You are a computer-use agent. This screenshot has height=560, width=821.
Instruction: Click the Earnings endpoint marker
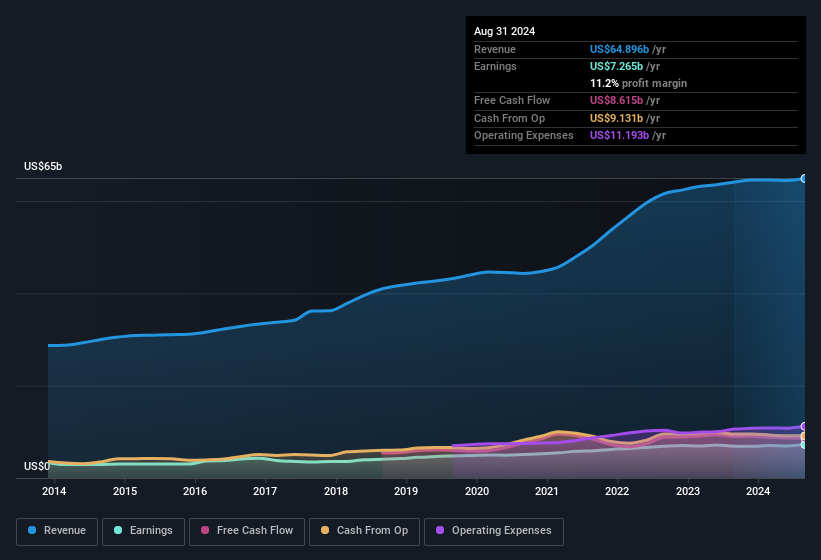coord(804,445)
